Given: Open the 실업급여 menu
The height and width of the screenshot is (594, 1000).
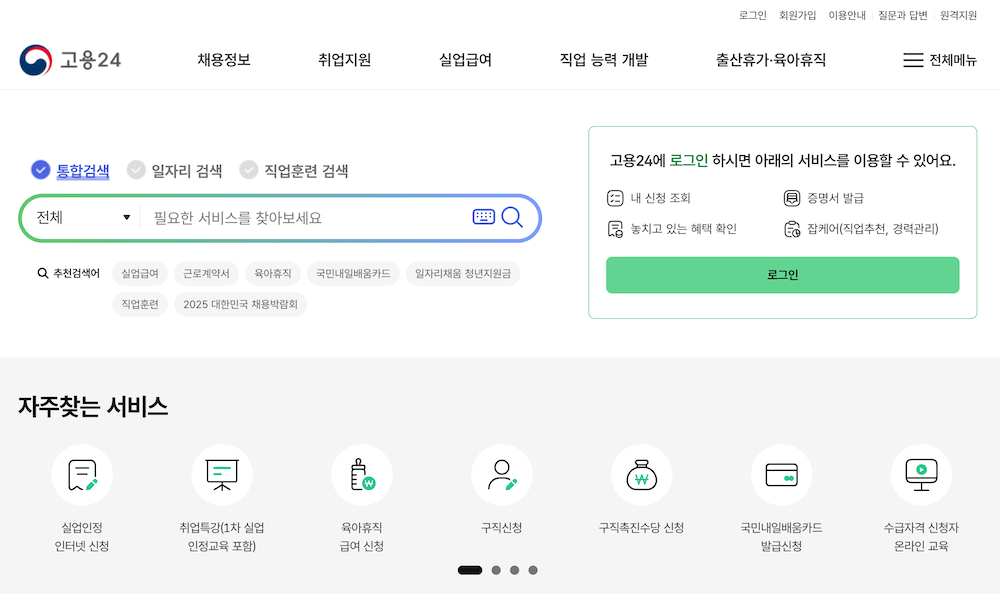Looking at the screenshot, I should point(466,60).
